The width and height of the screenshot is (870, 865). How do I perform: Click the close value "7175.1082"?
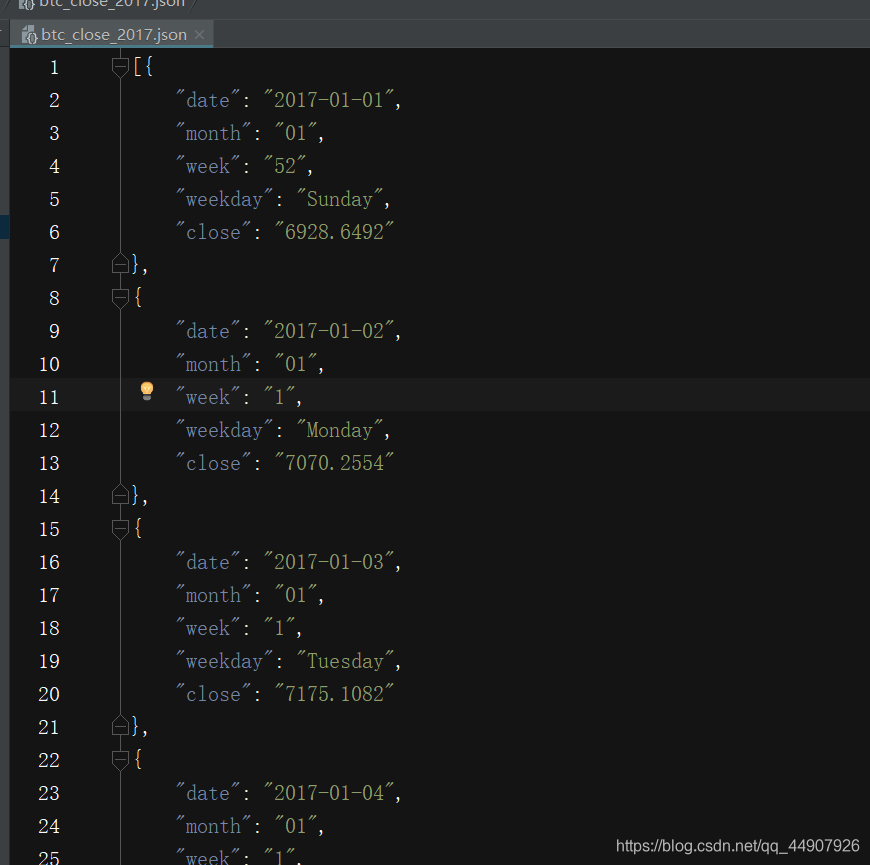click(x=334, y=694)
